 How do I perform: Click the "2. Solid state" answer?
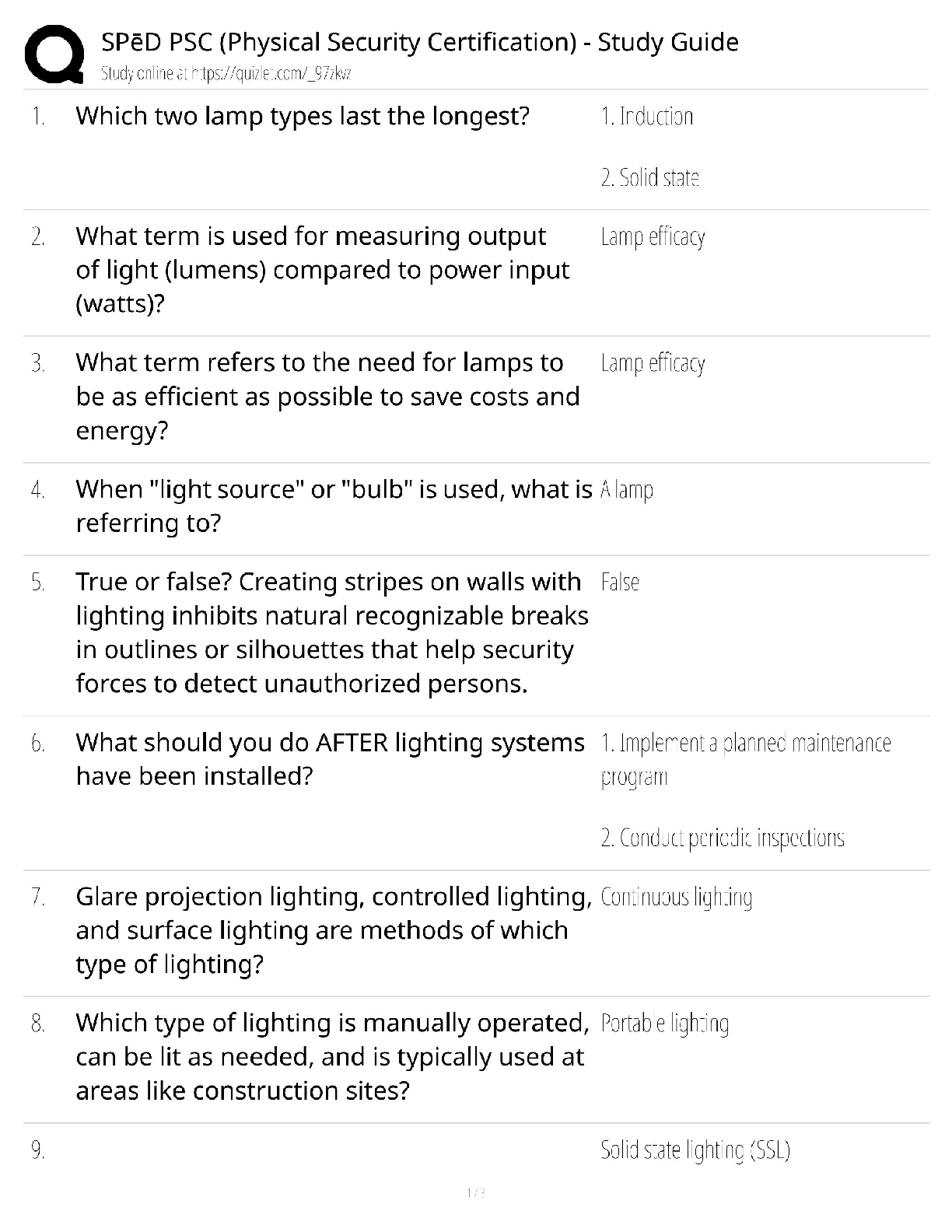pyautogui.click(x=649, y=178)
